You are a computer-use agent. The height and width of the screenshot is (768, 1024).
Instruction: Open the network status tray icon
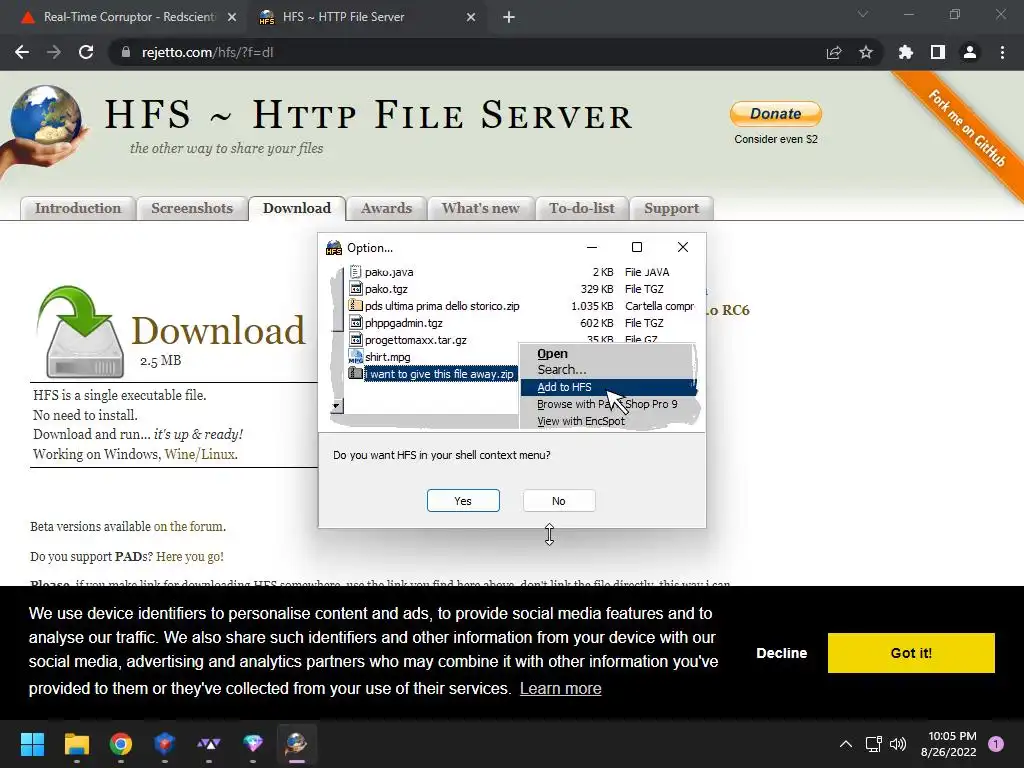(873, 744)
